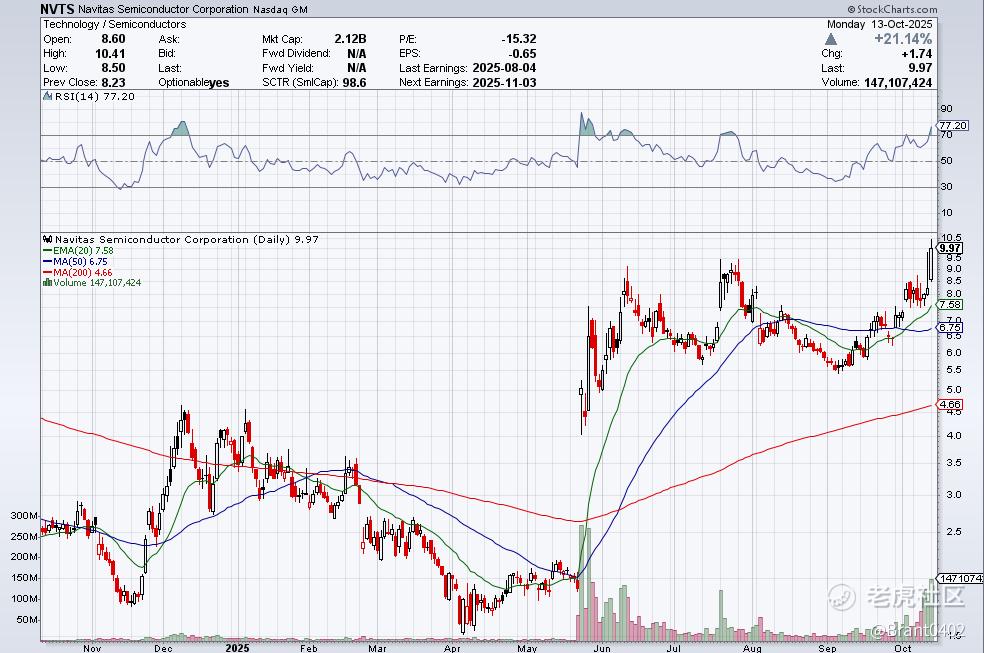984x653 pixels.
Task: Click the small RSI(14) indicator legend icon
Action: (48, 96)
